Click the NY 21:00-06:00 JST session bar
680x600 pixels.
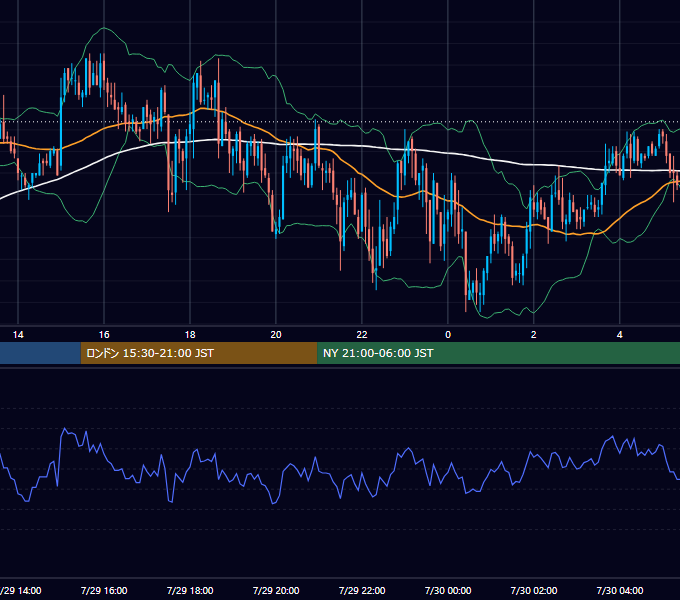(x=499, y=353)
